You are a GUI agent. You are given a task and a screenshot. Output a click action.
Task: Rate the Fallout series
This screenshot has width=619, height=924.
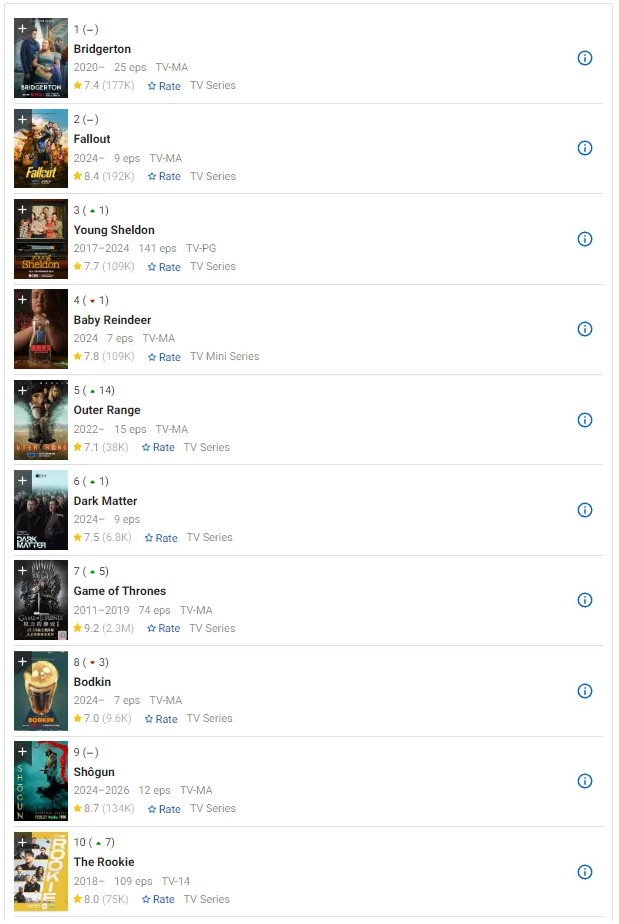[164, 176]
